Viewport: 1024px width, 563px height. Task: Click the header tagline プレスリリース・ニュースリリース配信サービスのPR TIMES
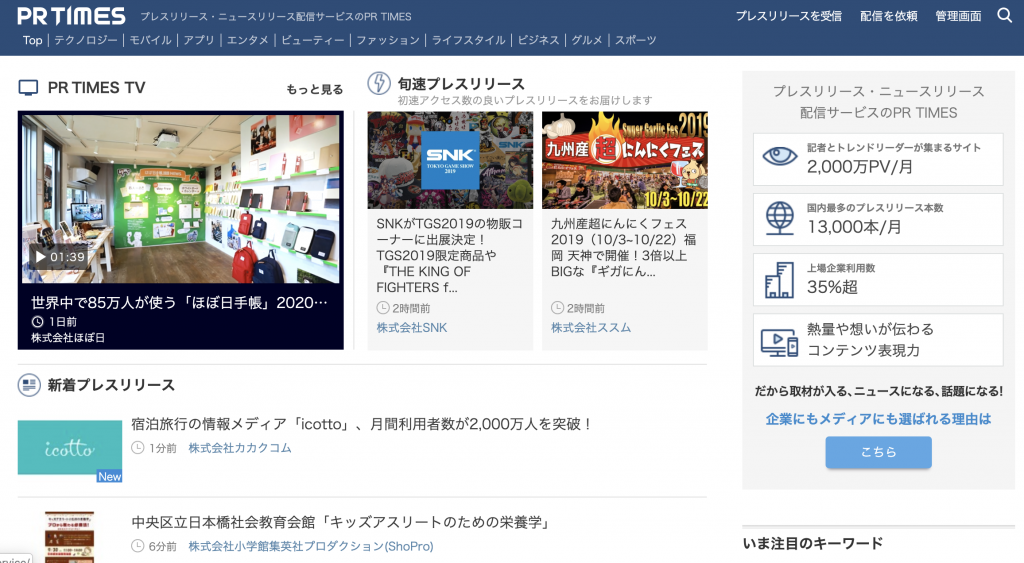coord(276,16)
